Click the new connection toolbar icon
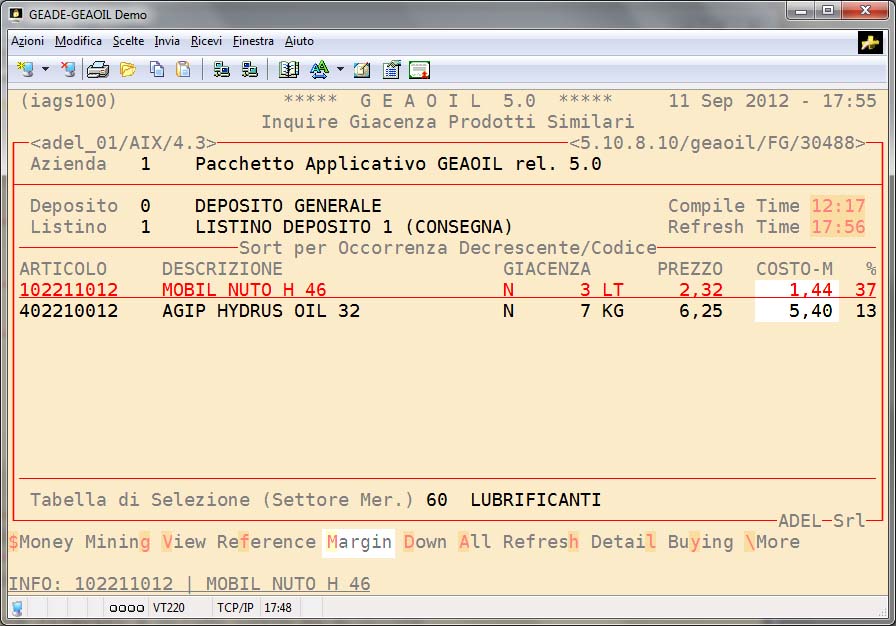 click(25, 69)
